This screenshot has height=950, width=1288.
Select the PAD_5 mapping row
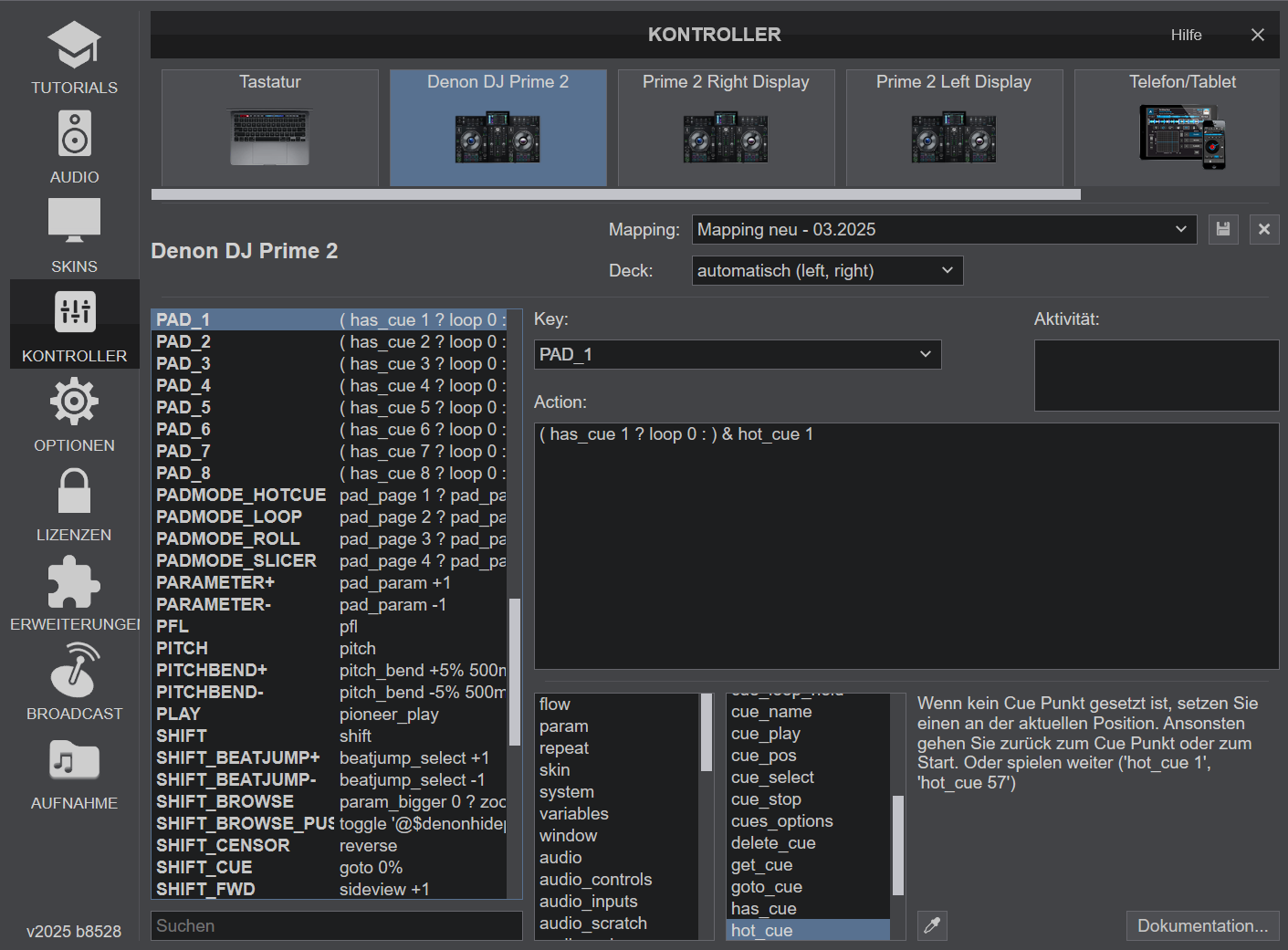(x=330, y=407)
